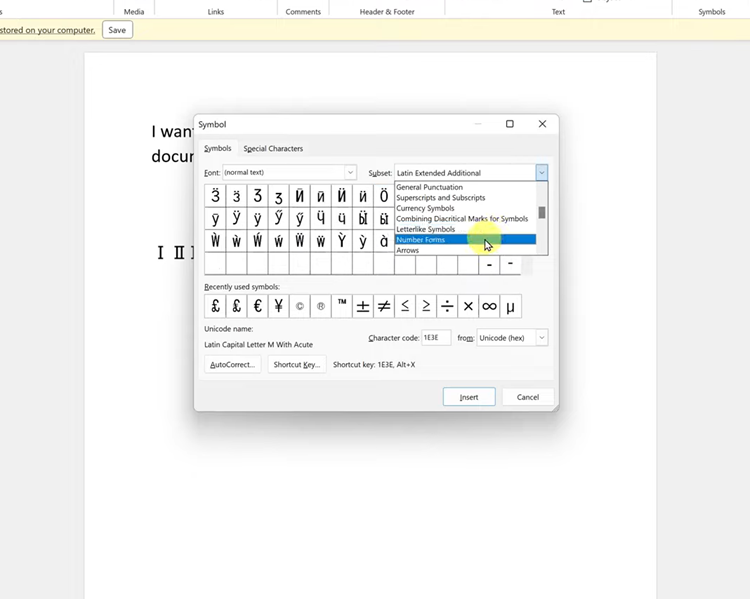Click the Subset field showing Latin Extended Additional

(x=465, y=173)
